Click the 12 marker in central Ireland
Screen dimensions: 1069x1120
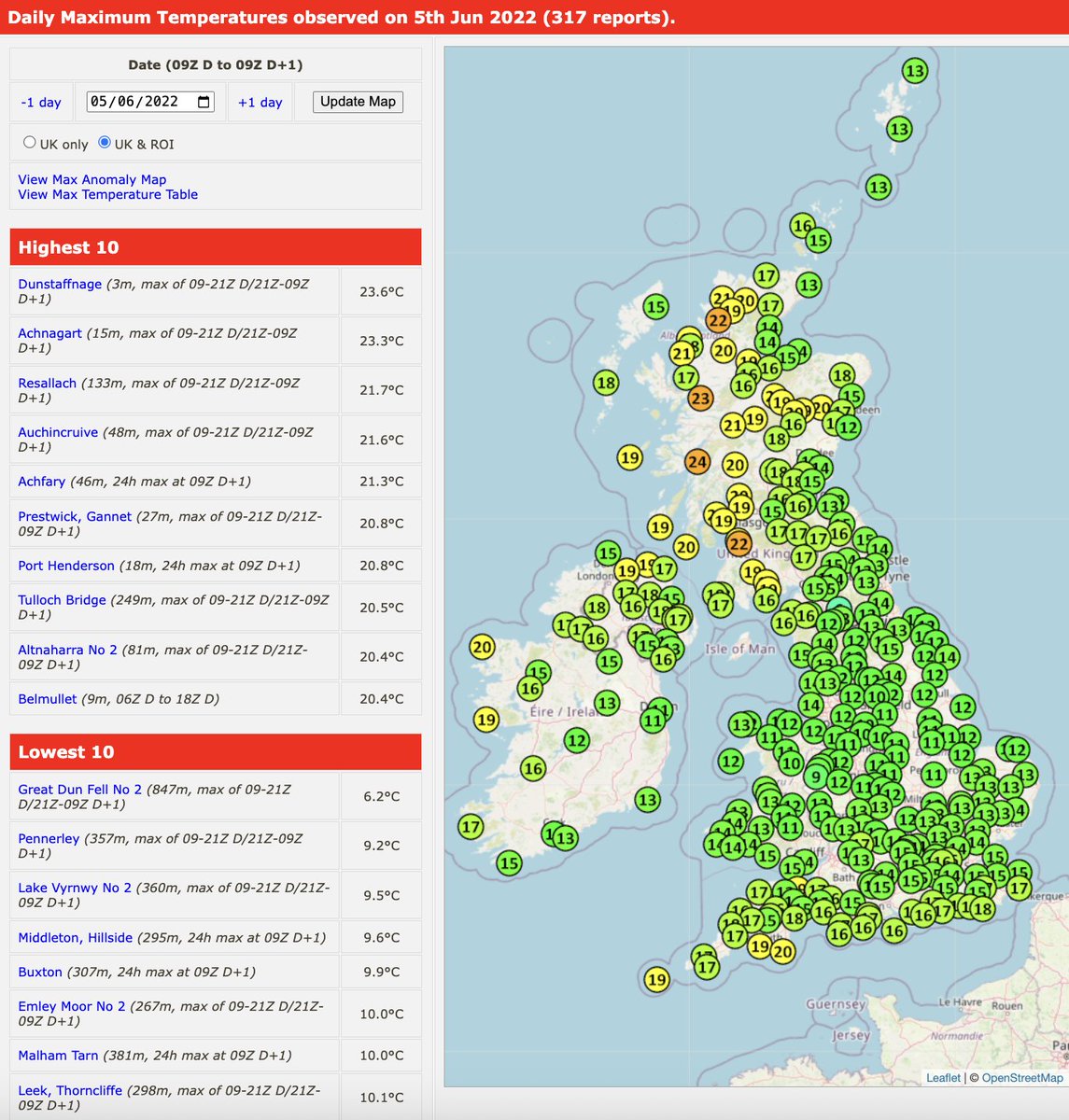(x=577, y=741)
